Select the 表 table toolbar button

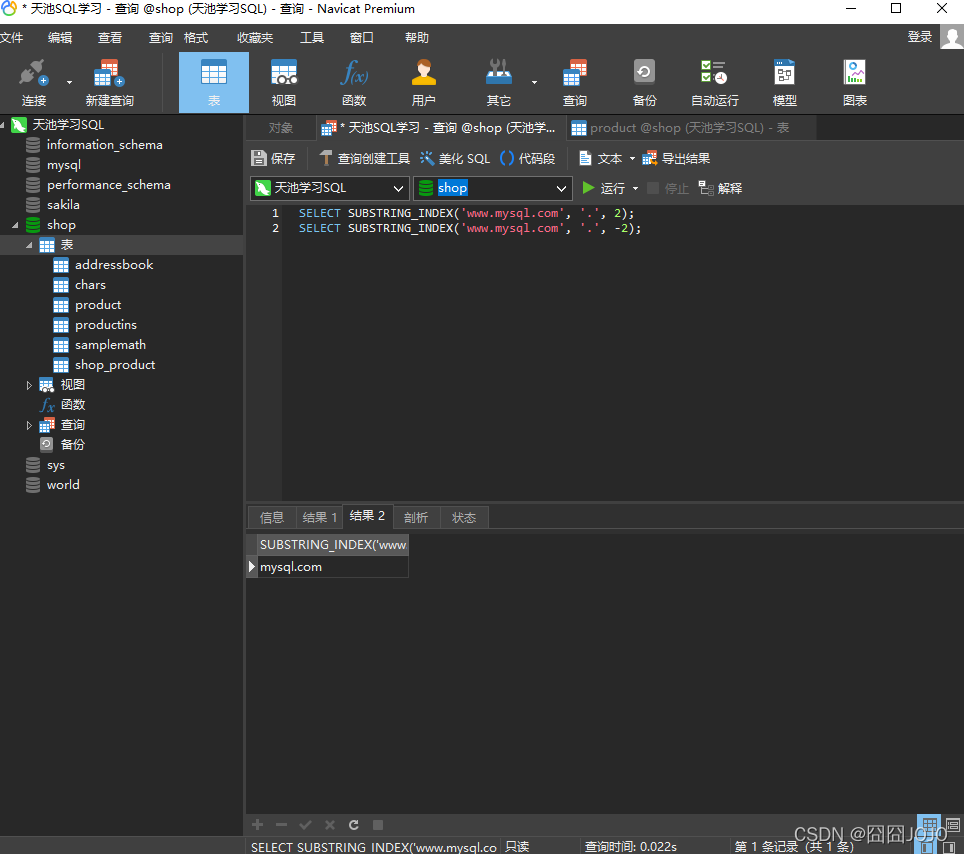tap(214, 82)
